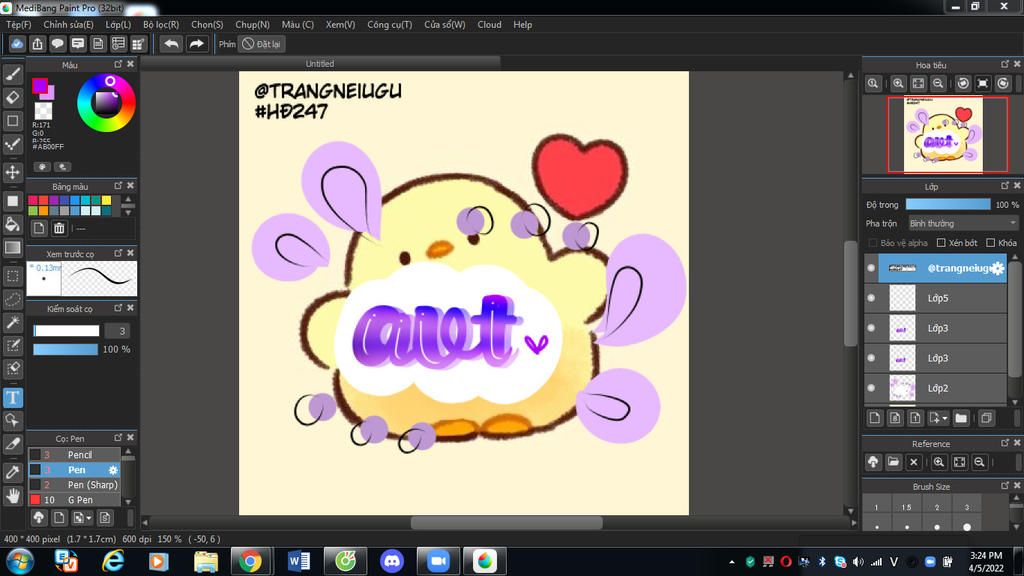Toggle the Bảo vệ alpha checkbox

click(872, 243)
